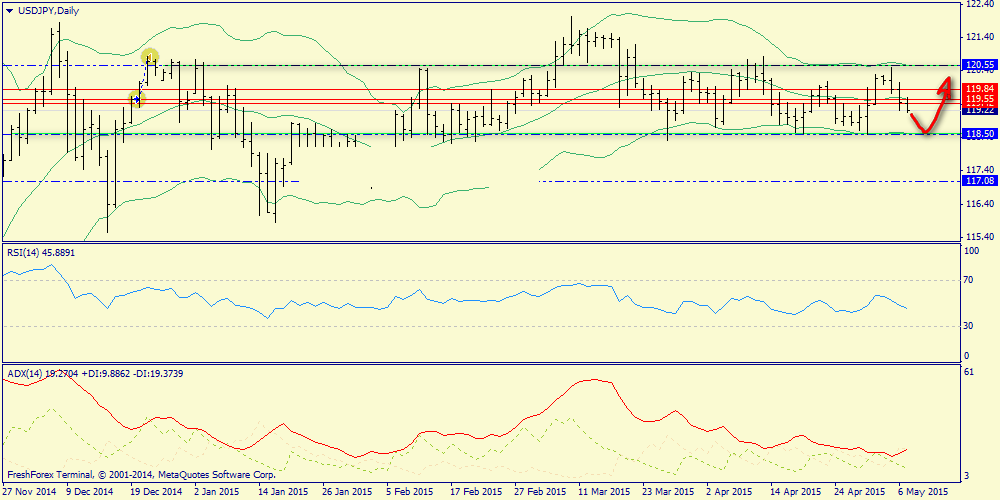Click the RSI 70 level axis value
1000x500 pixels.
coord(968,281)
